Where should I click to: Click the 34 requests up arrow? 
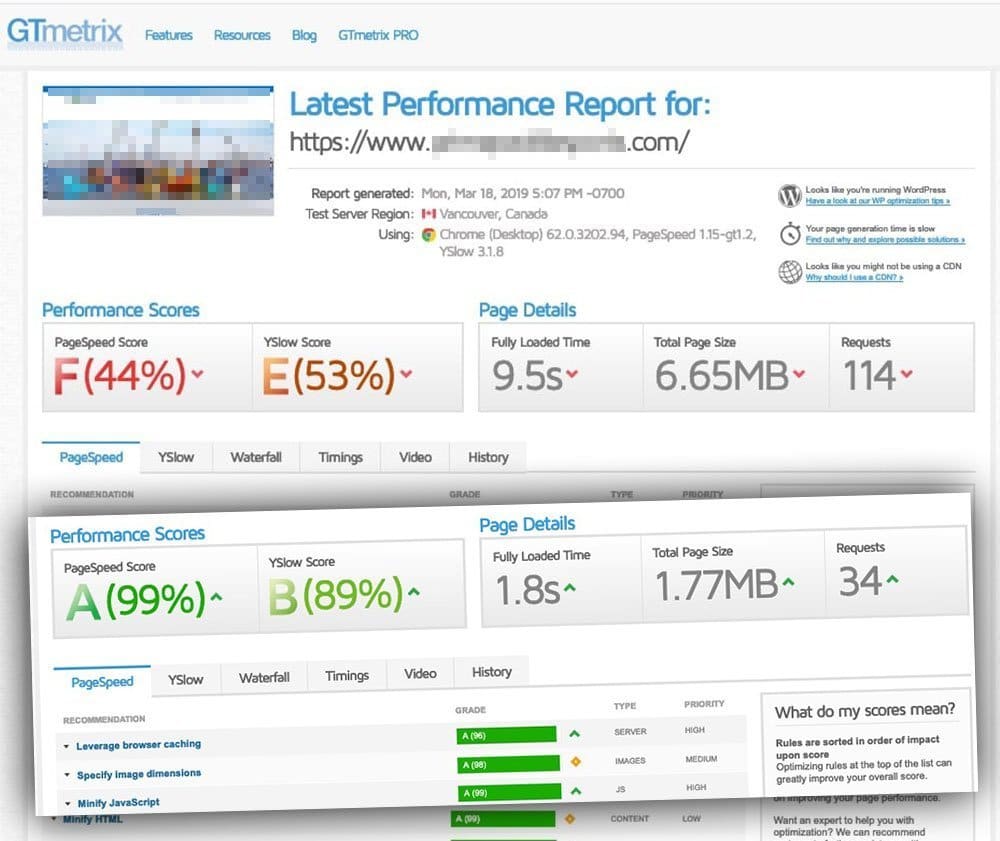tap(893, 579)
